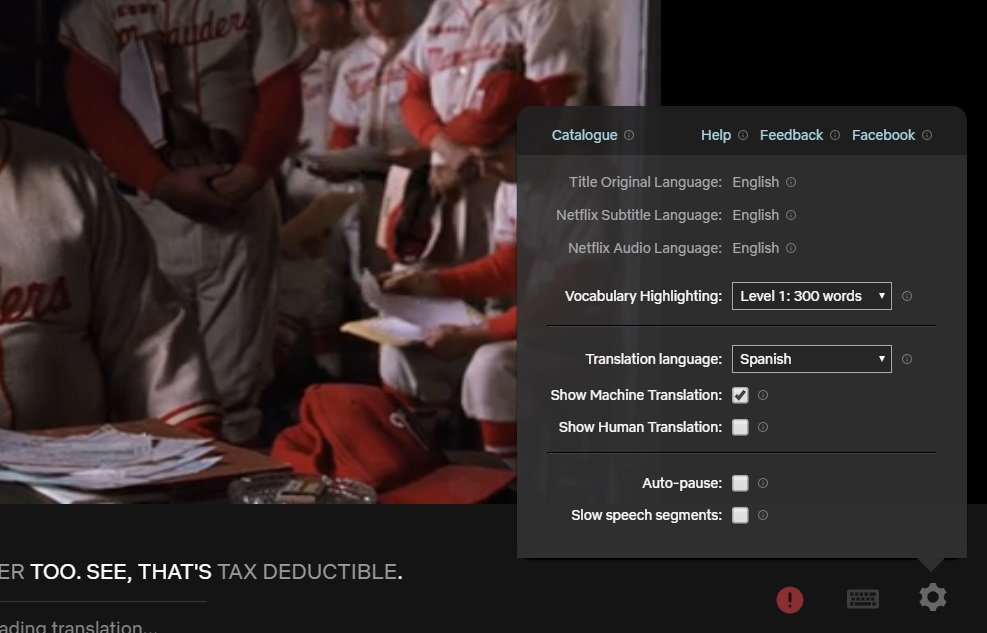The height and width of the screenshot is (633, 987).
Task: Click the Help link
Action: (715, 135)
